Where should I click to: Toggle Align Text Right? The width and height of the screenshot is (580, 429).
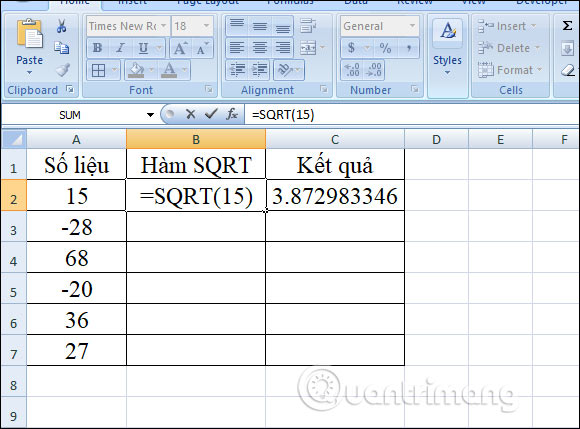pyautogui.click(x=283, y=48)
